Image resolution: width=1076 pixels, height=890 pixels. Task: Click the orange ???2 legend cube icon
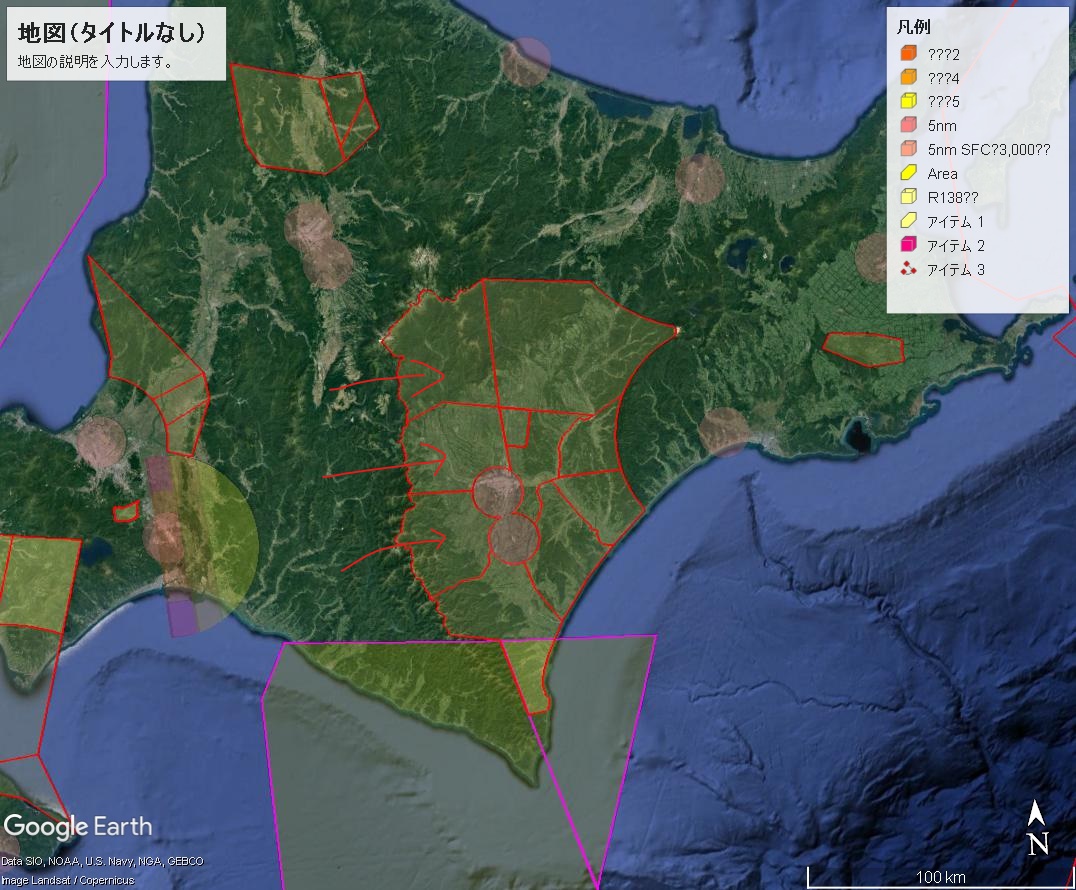coord(908,54)
